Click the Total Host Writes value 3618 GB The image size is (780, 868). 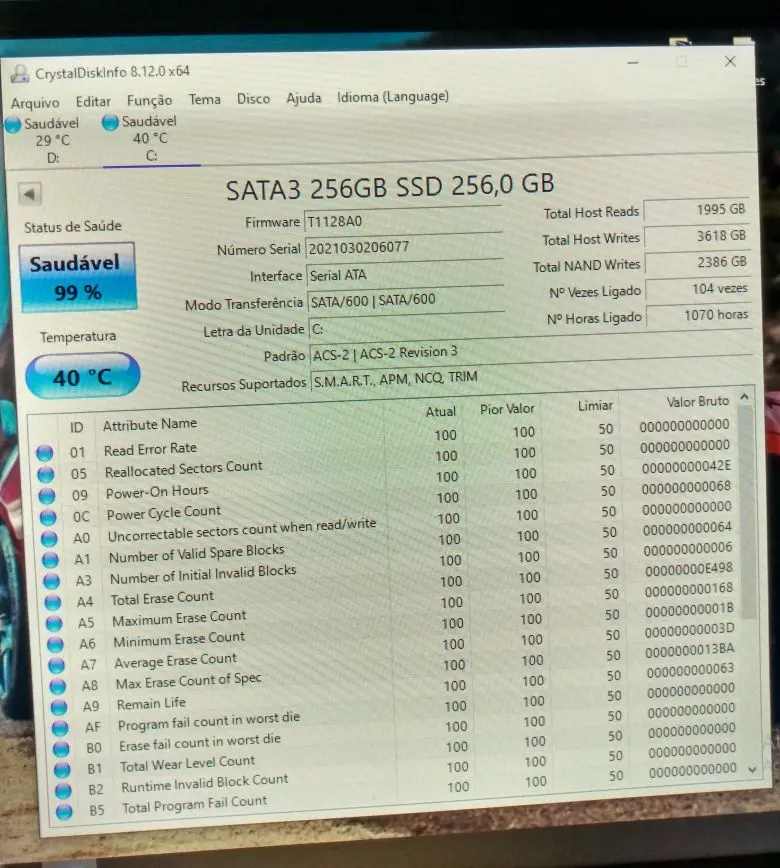point(698,236)
